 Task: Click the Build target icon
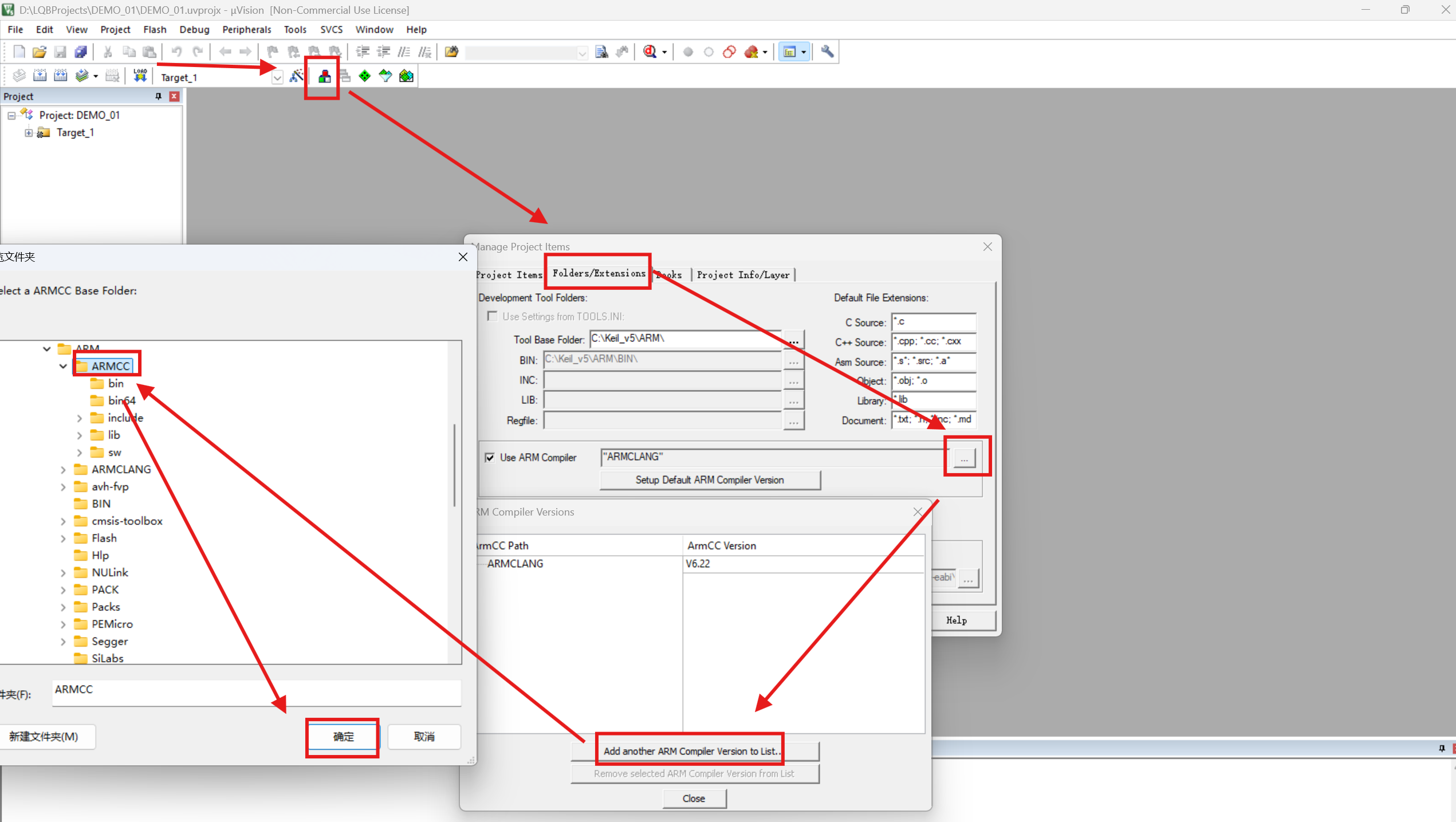click(40, 76)
